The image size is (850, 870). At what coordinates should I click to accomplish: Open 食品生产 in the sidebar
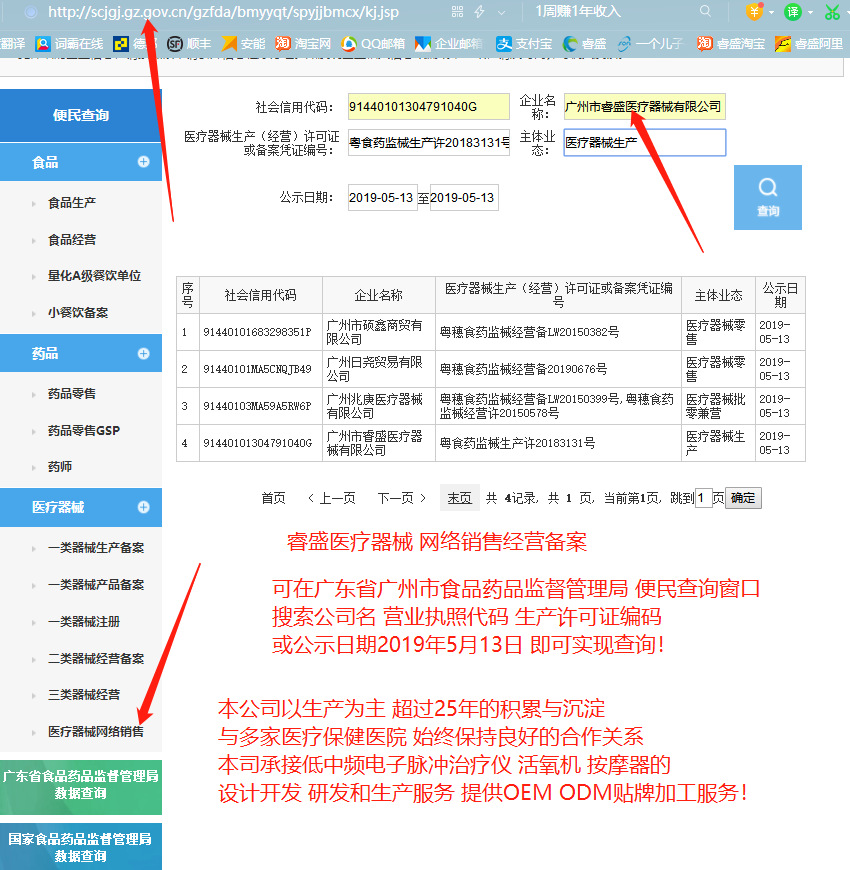coord(72,203)
